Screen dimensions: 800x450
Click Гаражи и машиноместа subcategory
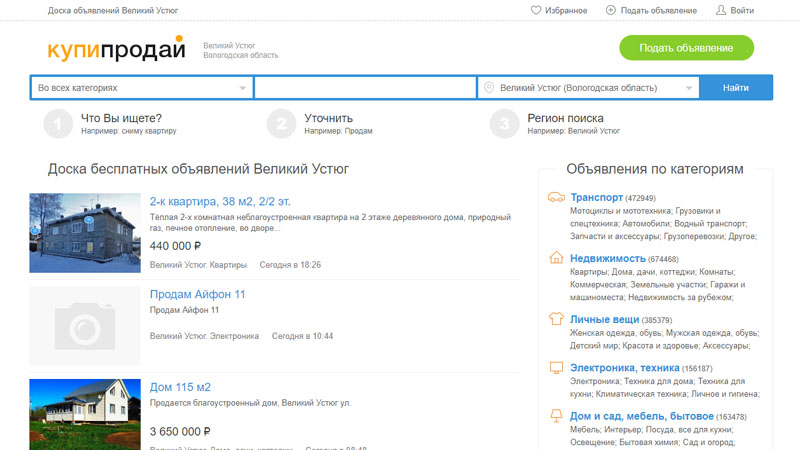coord(658,291)
